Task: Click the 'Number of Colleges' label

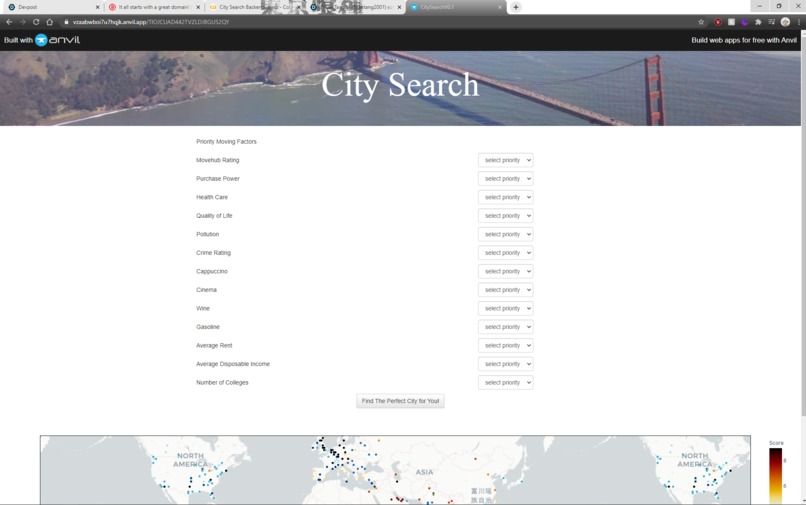Action: tap(222, 383)
